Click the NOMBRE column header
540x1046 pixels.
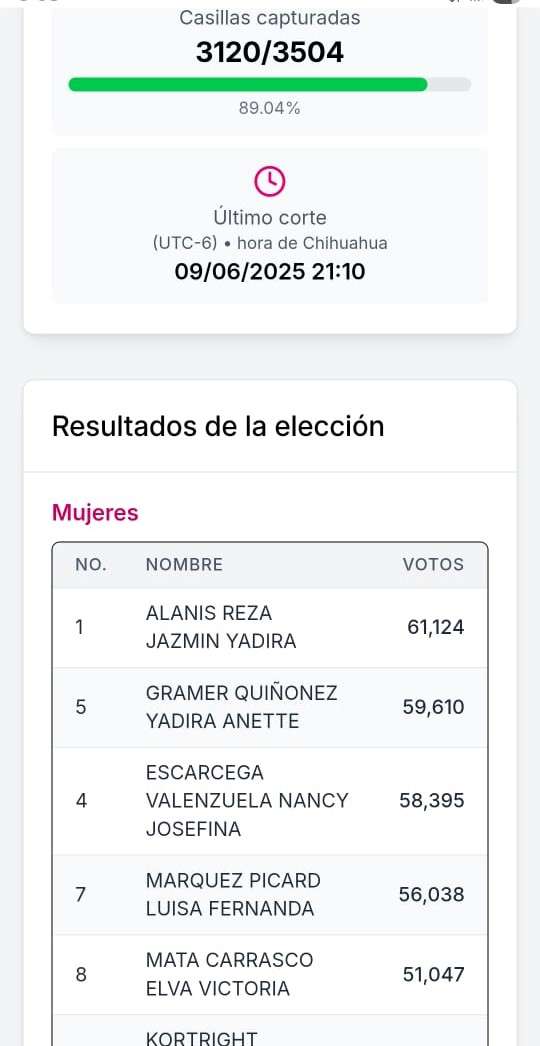coord(184,564)
